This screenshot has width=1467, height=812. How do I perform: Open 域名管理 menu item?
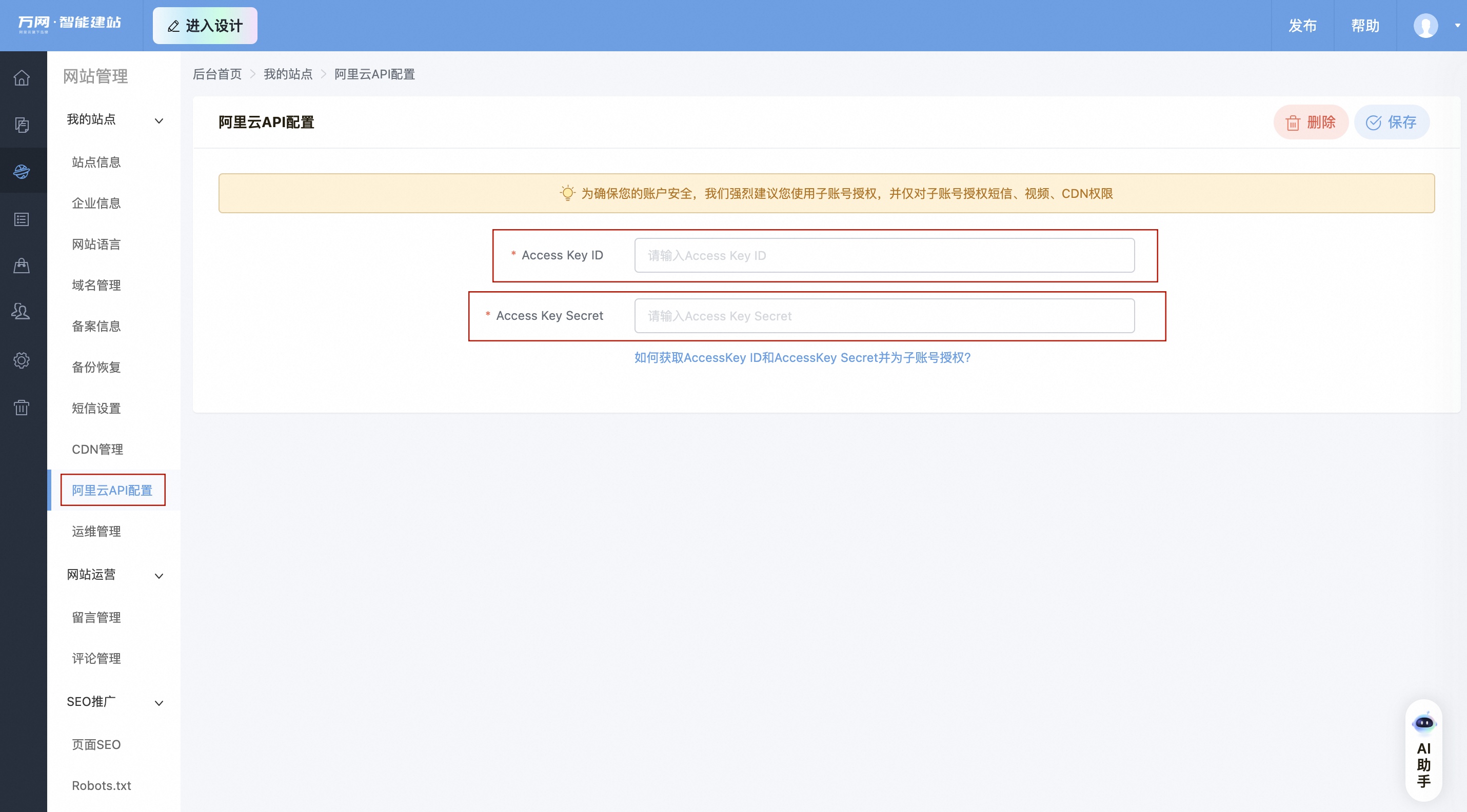[96, 285]
